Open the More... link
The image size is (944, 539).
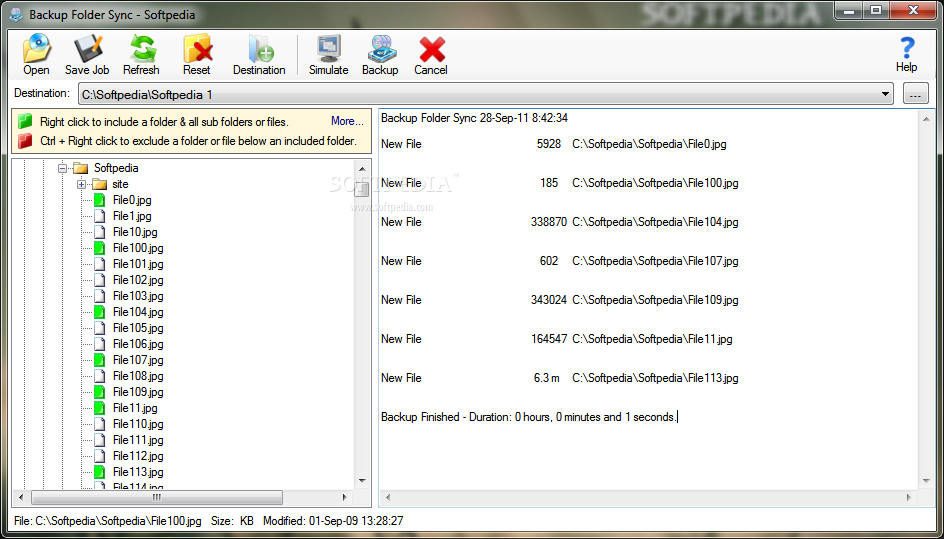347,121
